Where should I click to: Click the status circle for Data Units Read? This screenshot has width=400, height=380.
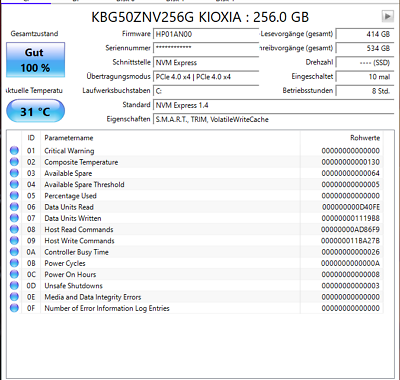tap(14, 207)
